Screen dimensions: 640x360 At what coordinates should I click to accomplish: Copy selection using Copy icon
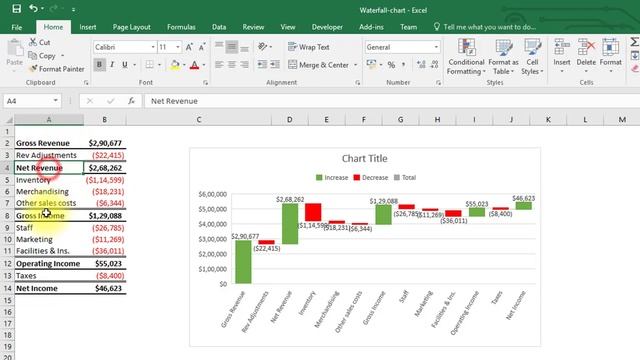[33, 56]
